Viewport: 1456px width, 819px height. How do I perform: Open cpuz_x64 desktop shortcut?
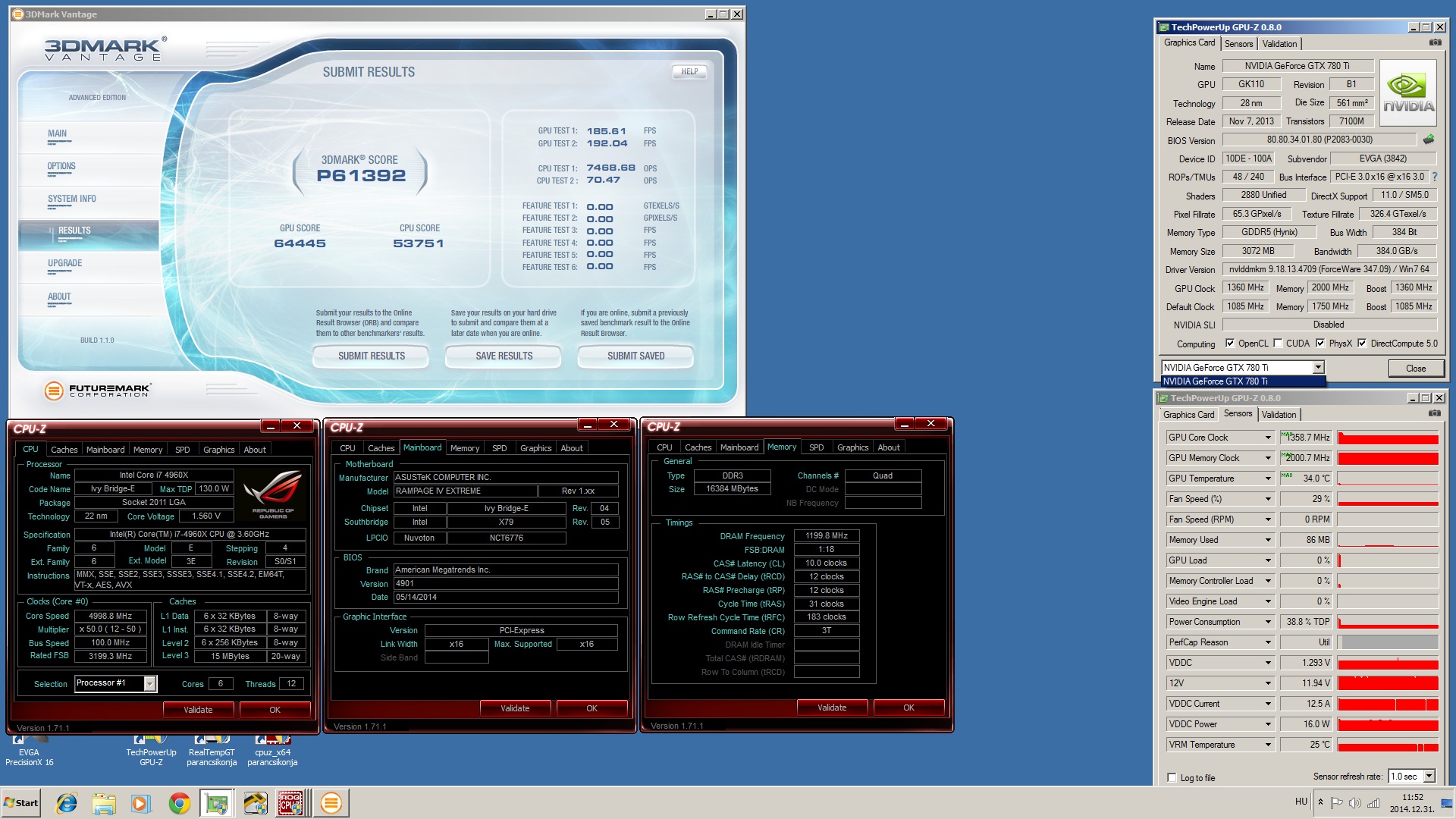(x=272, y=750)
